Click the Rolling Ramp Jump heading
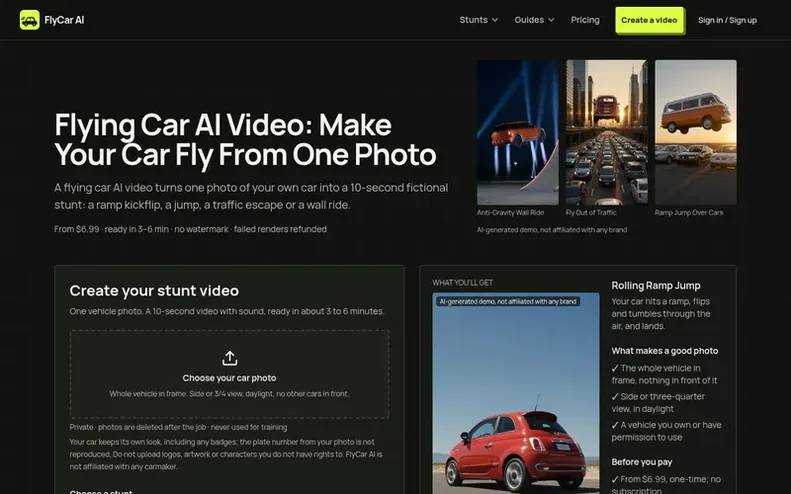791x494 pixels. pos(656,286)
